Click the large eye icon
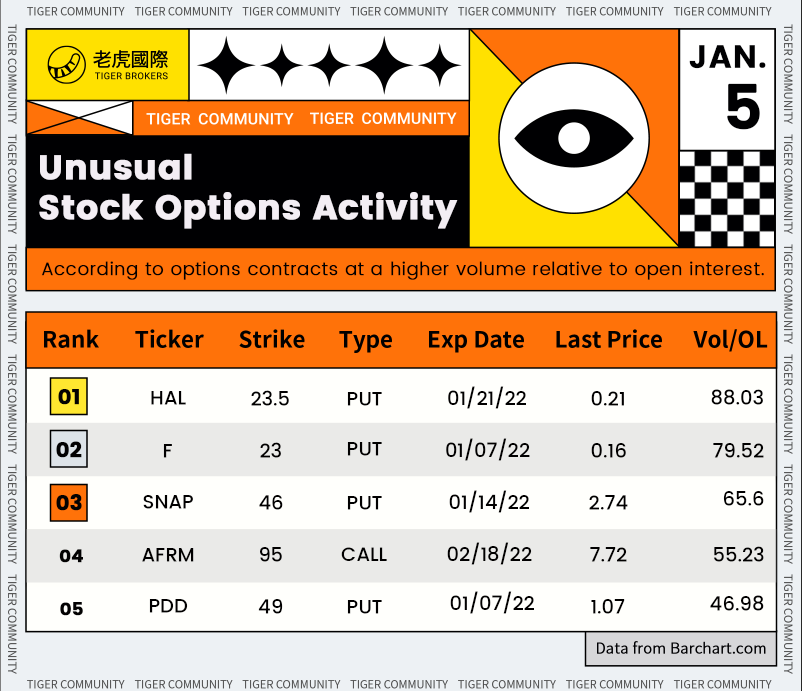Image resolution: width=802 pixels, height=691 pixels. point(573,137)
